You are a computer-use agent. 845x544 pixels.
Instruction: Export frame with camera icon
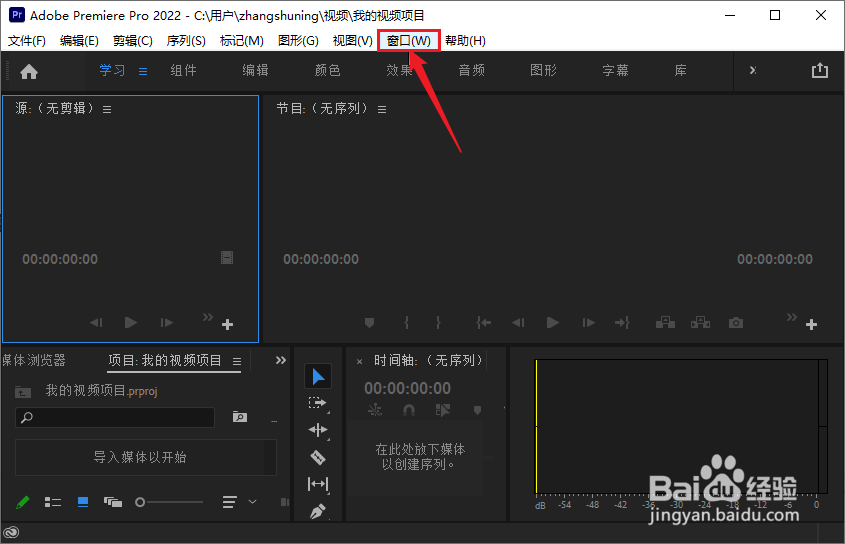(736, 323)
